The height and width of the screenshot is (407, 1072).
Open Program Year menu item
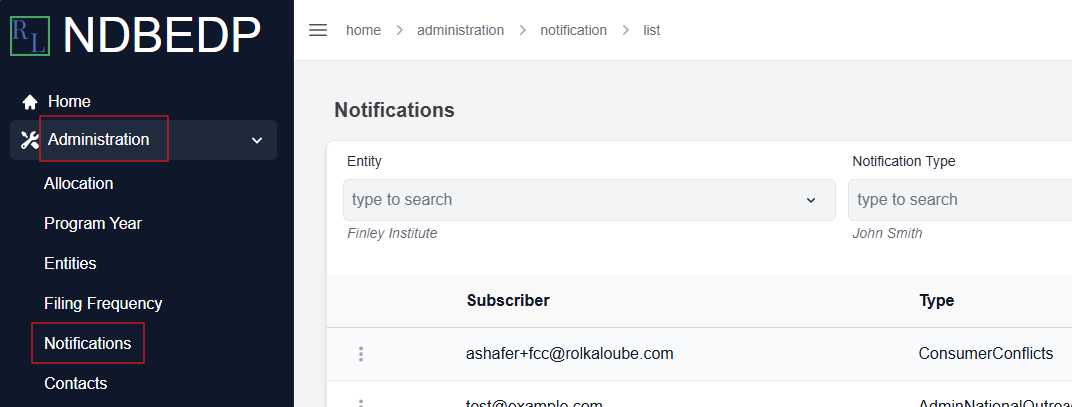(x=93, y=224)
